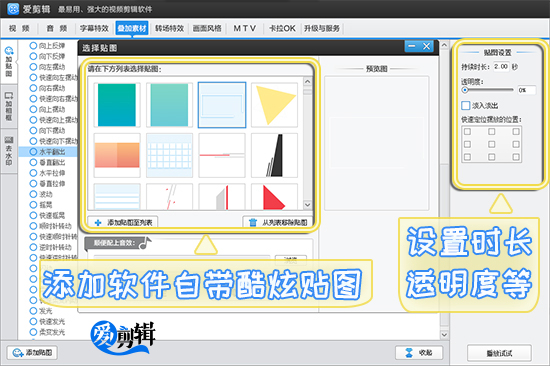Click the down arrow of sticker list scrollbar

pos(307,205)
